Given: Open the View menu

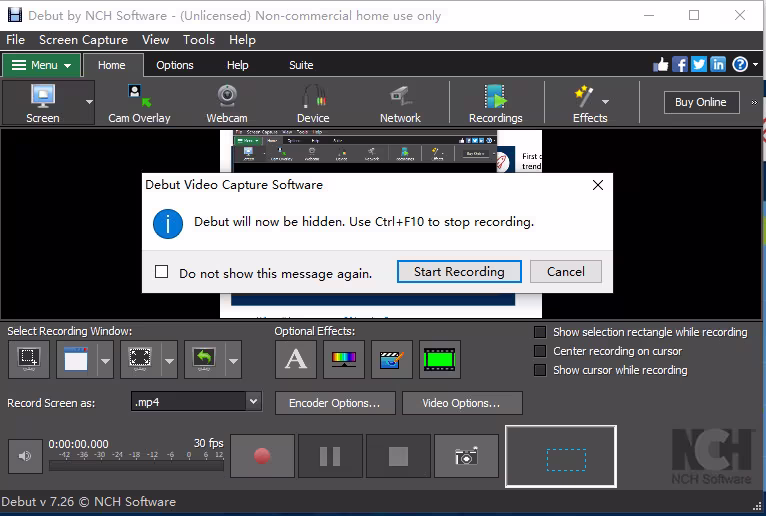Looking at the screenshot, I should (x=155, y=40).
